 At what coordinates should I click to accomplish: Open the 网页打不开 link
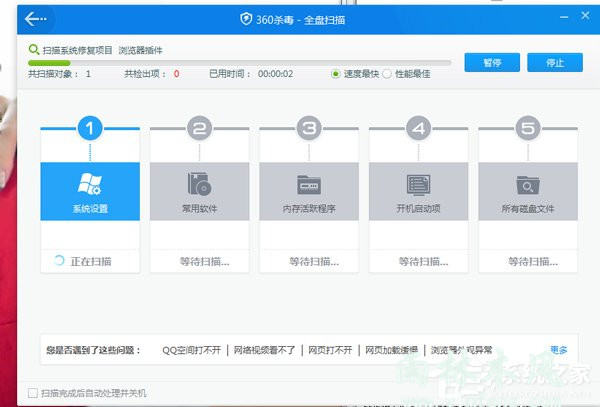click(330, 350)
